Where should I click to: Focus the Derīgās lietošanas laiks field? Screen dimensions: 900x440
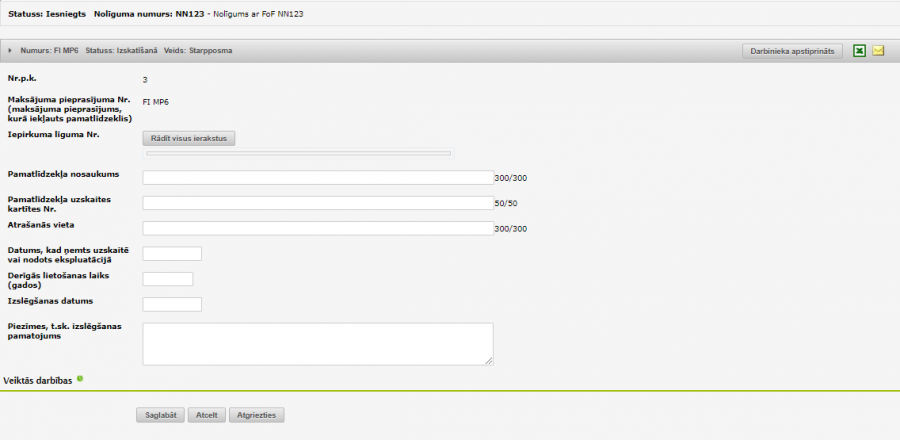click(x=168, y=279)
